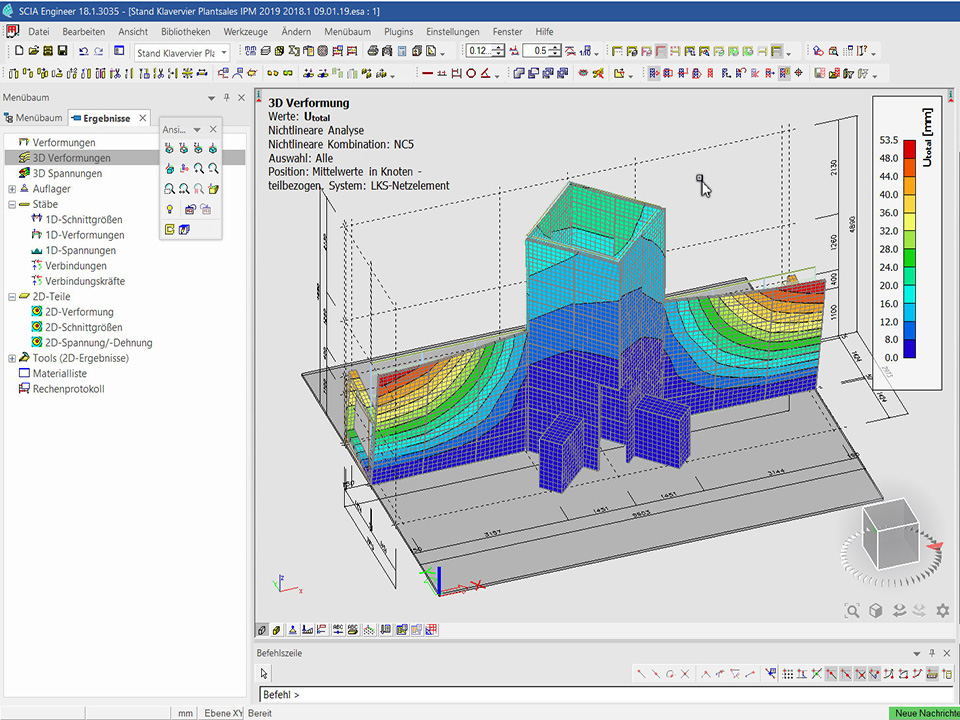Click the Save project floppy-disk icon

click(x=62, y=51)
